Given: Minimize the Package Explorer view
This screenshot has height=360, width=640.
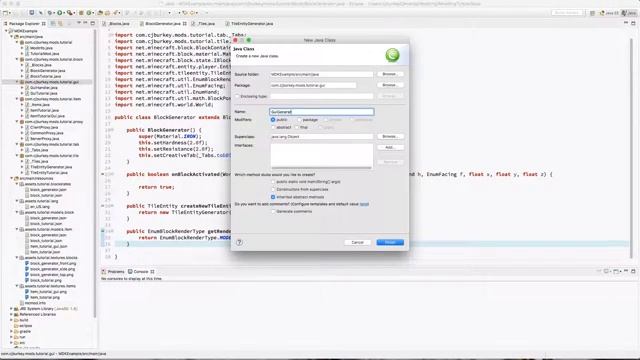Looking at the screenshot, I should [86, 23].
